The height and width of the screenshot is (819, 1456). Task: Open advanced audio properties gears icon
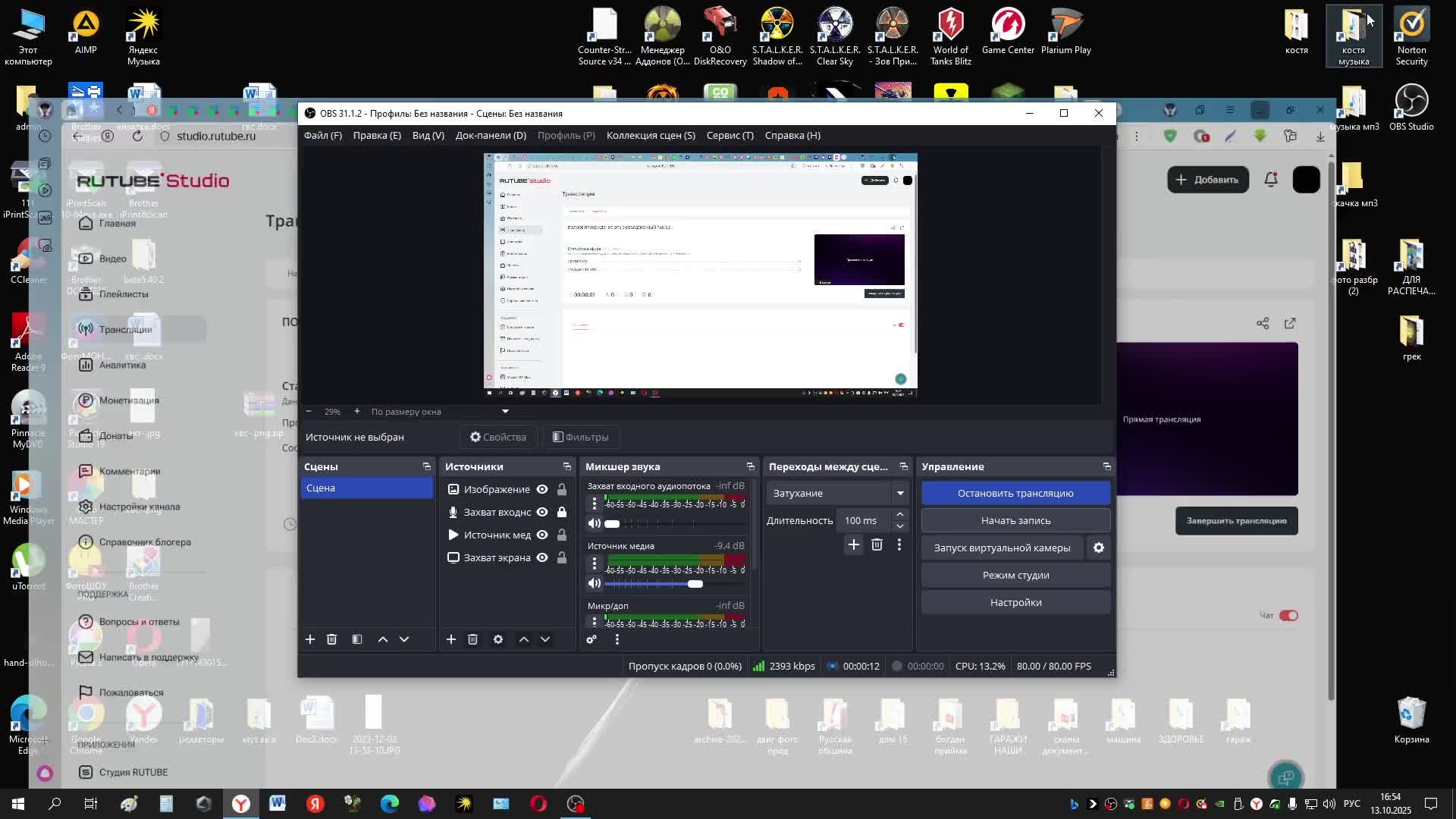(591, 639)
